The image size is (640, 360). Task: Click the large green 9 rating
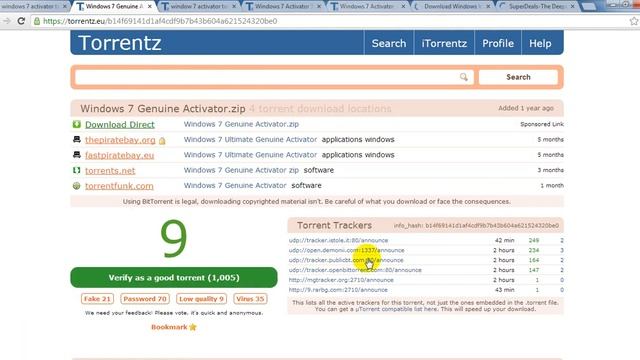[174, 239]
